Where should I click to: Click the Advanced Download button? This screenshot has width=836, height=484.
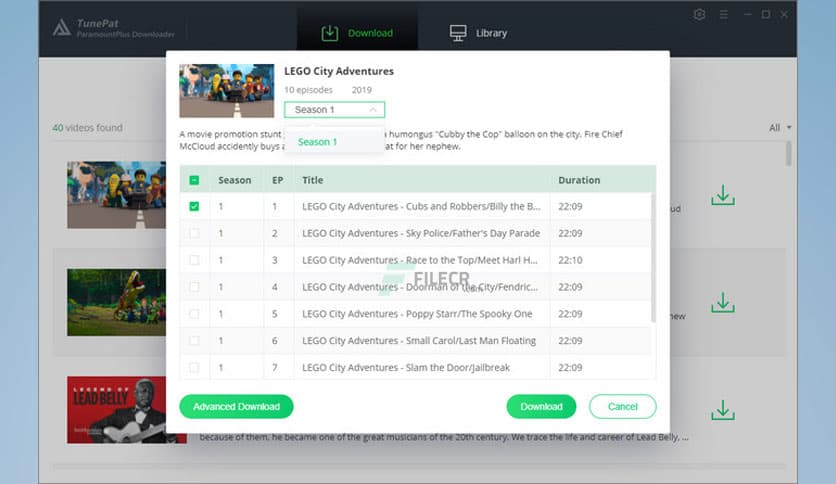click(236, 407)
